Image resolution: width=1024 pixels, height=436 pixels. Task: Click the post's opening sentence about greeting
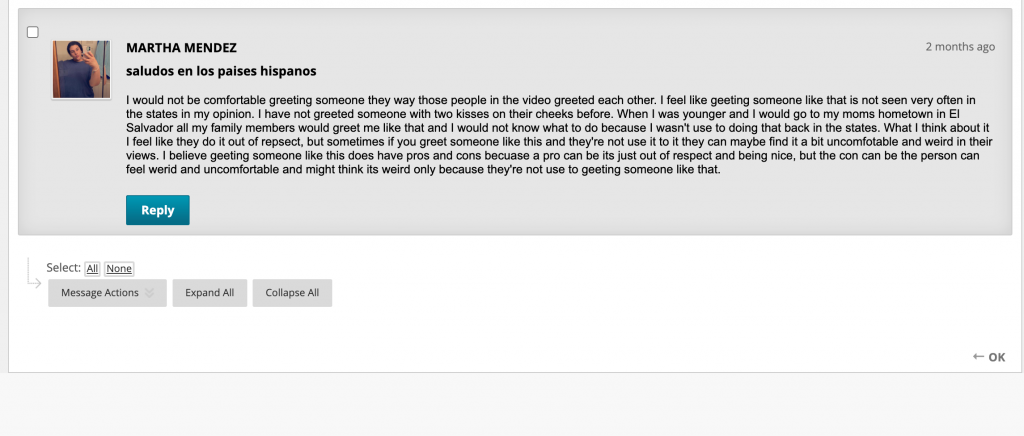tap(391, 101)
